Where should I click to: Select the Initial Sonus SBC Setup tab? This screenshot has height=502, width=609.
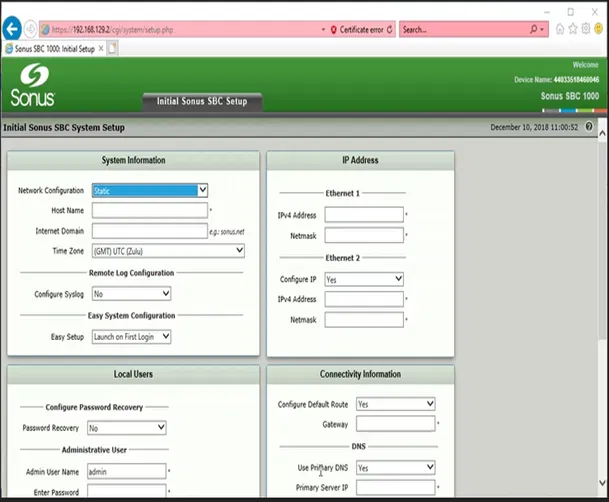[x=202, y=101]
